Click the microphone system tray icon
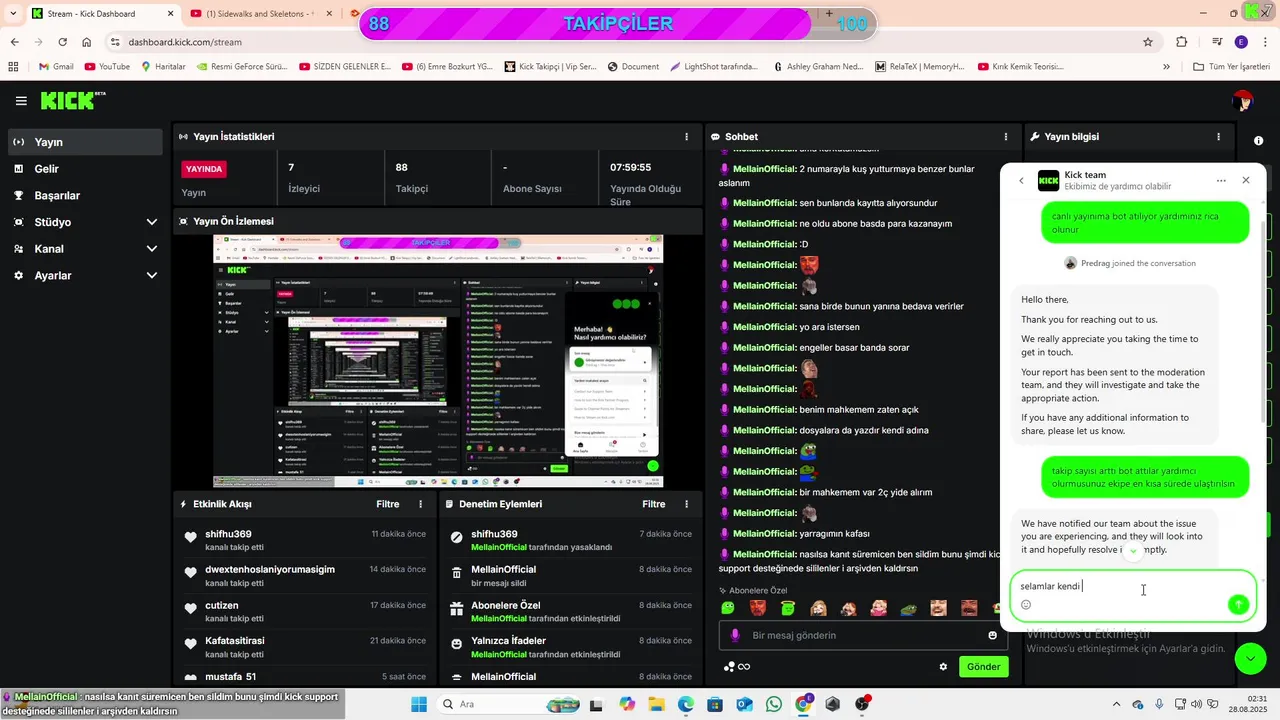 1159,704
